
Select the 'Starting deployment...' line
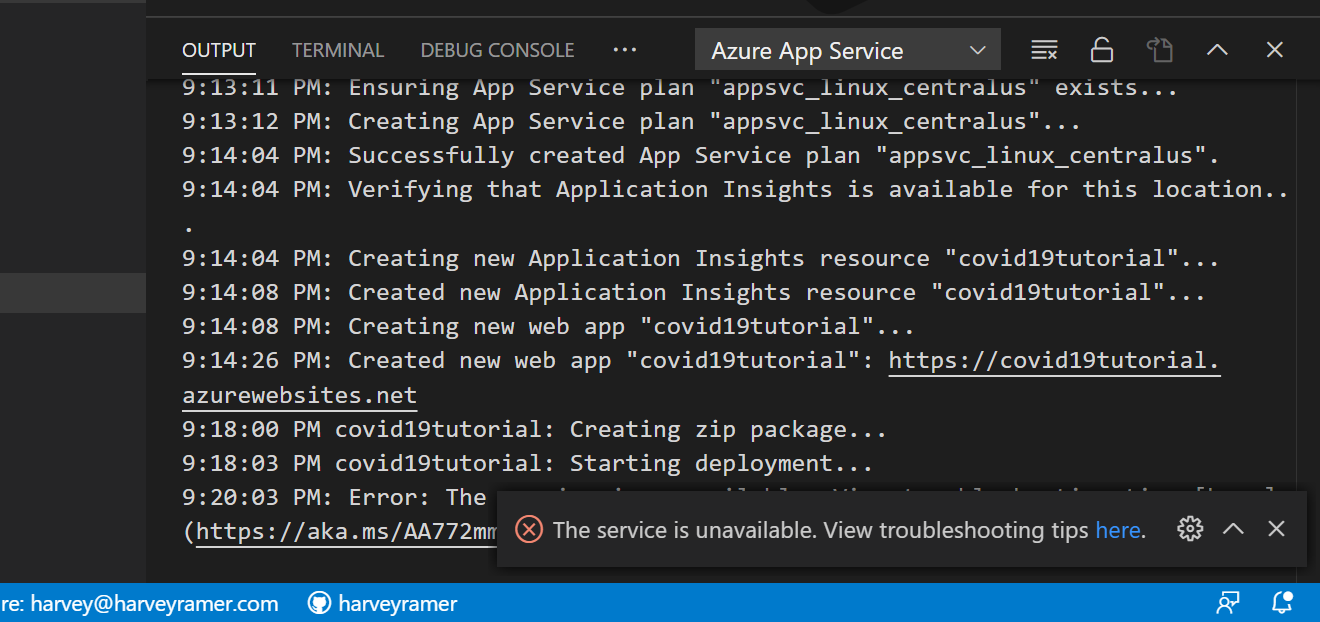point(527,463)
